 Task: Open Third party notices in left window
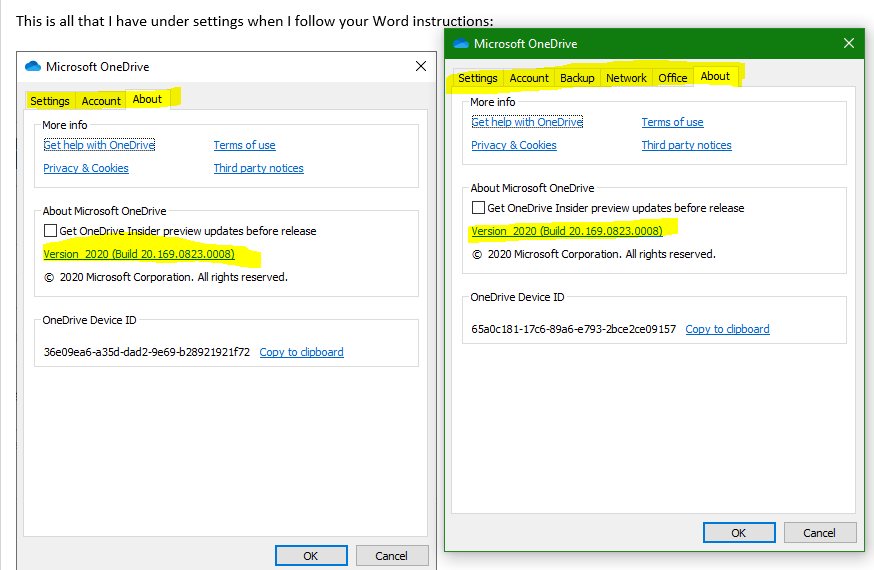coord(259,168)
